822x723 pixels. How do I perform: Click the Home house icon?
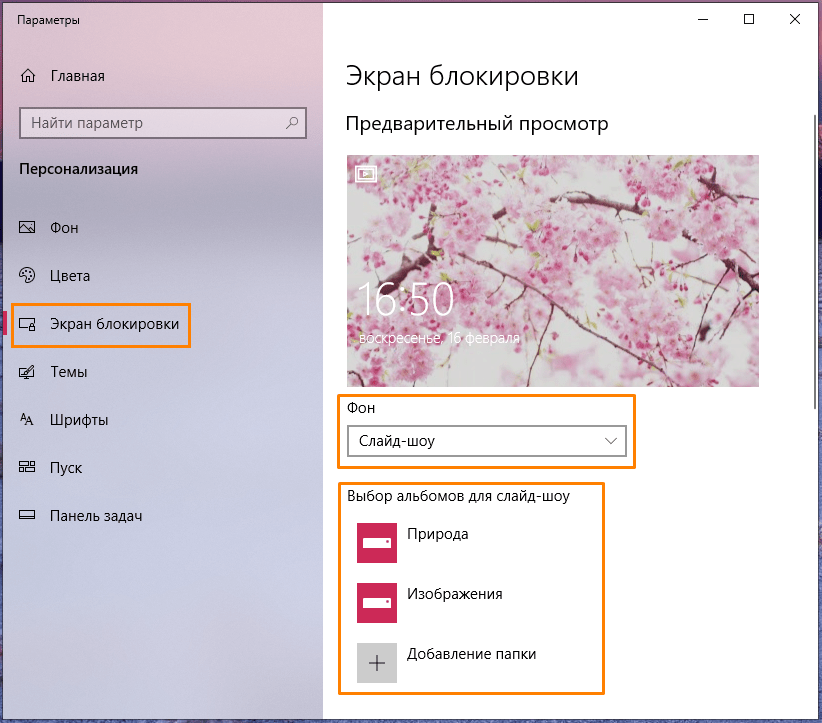pyautogui.click(x=28, y=76)
